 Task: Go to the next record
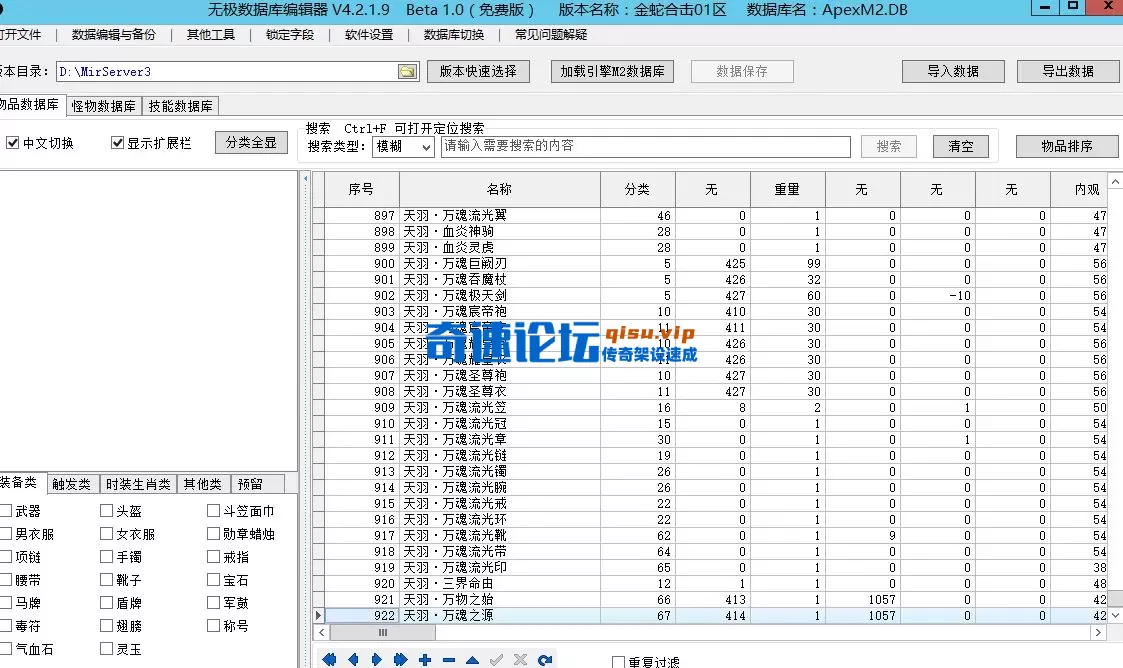tap(378, 658)
